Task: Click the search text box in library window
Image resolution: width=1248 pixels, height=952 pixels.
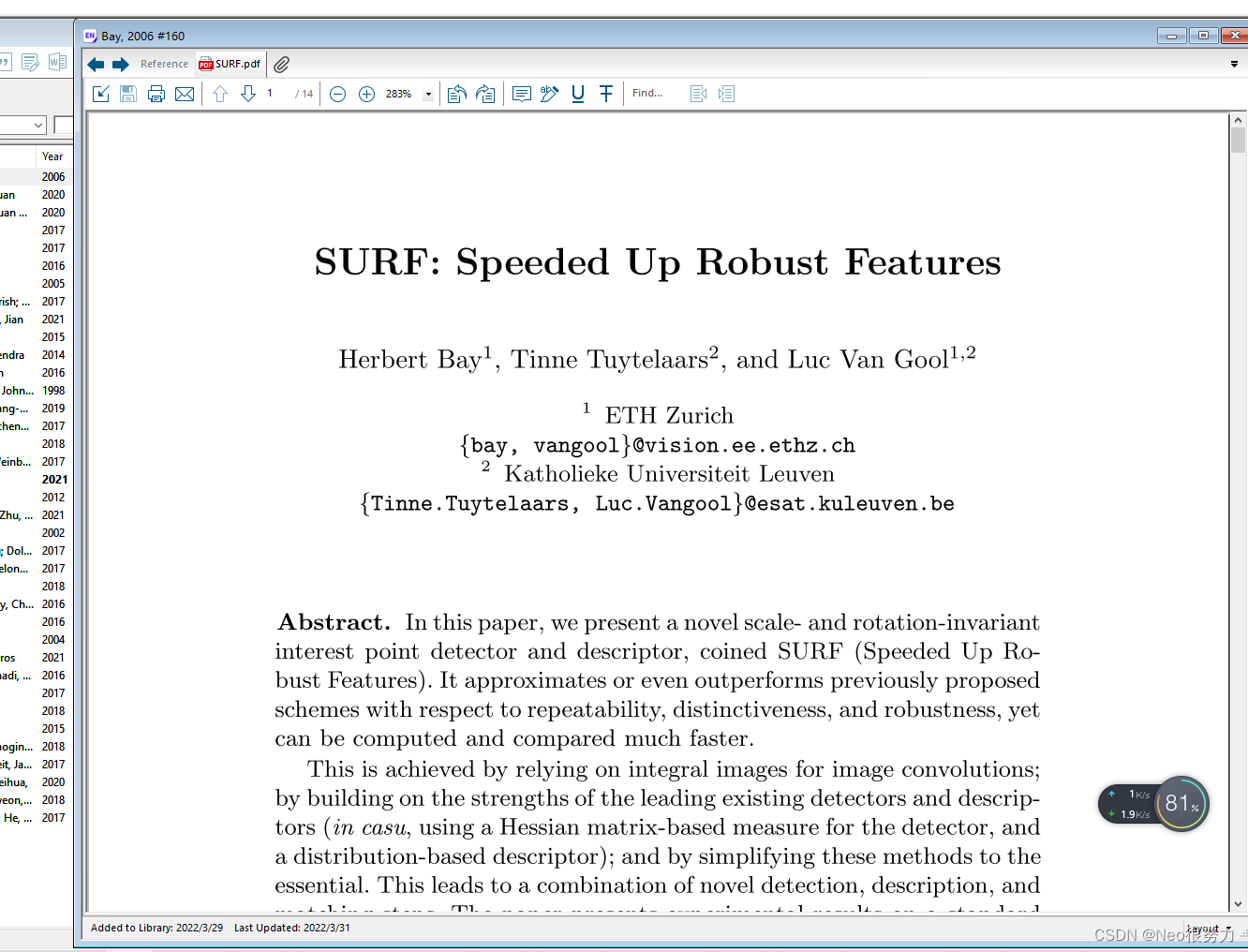Action: [x=64, y=126]
